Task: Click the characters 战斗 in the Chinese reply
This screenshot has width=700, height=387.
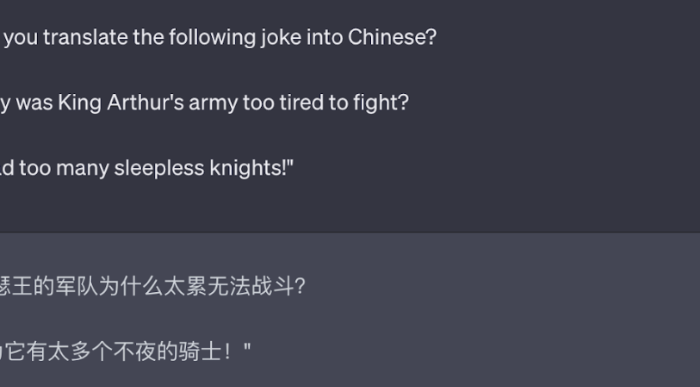Action: [273, 286]
